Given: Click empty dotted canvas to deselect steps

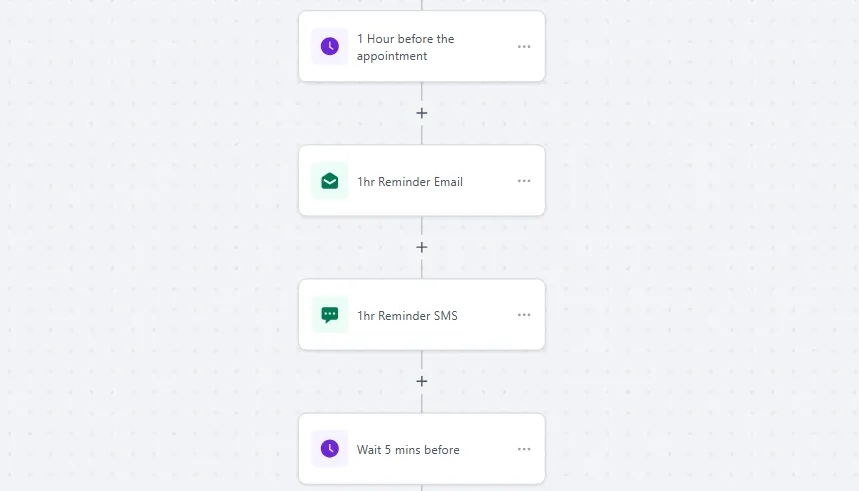Looking at the screenshot, I should coord(685,247).
